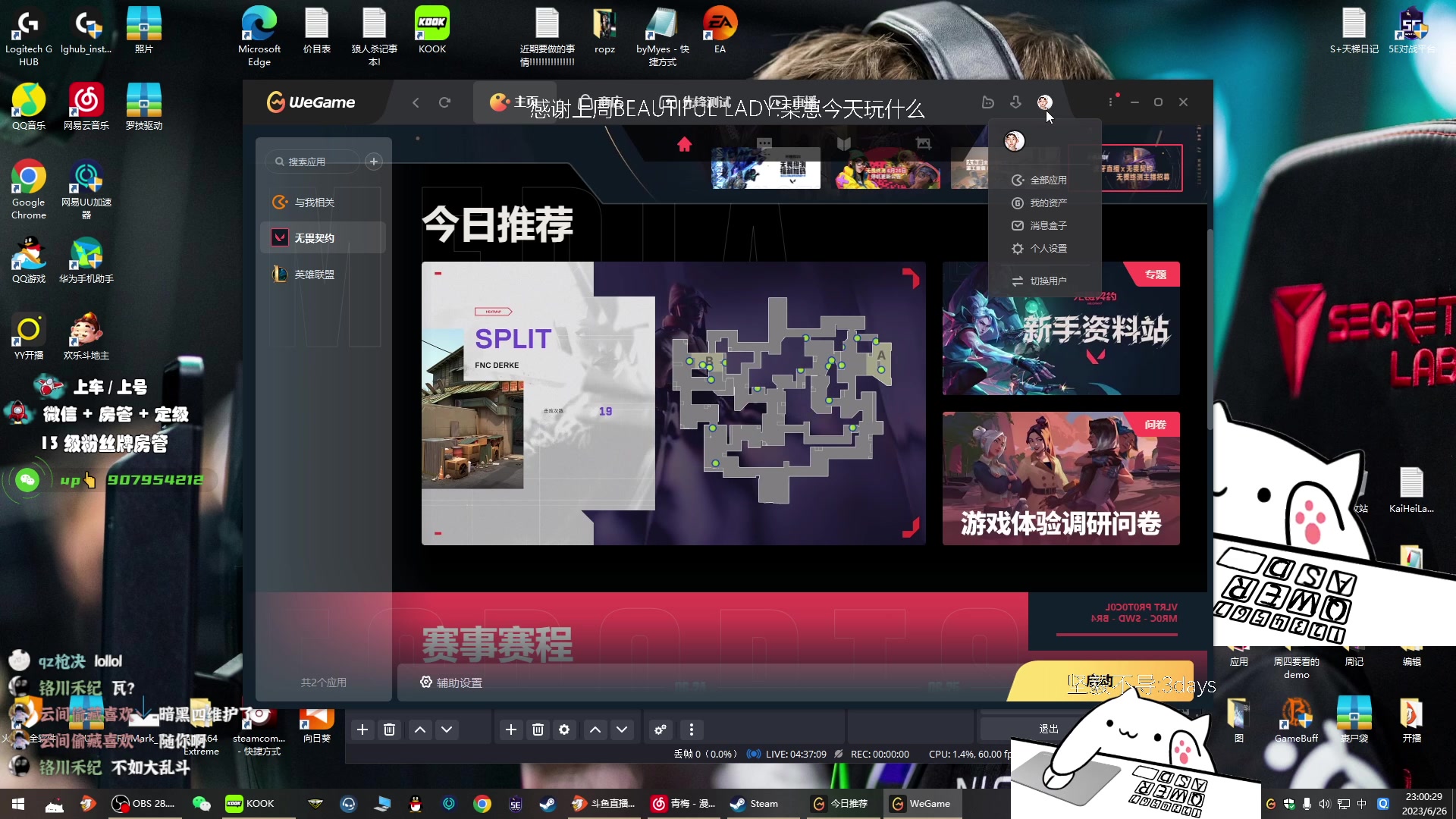This screenshot has height=819, width=1456.
Task: Open Logitech G HUB desktop icon
Action: 29,36
